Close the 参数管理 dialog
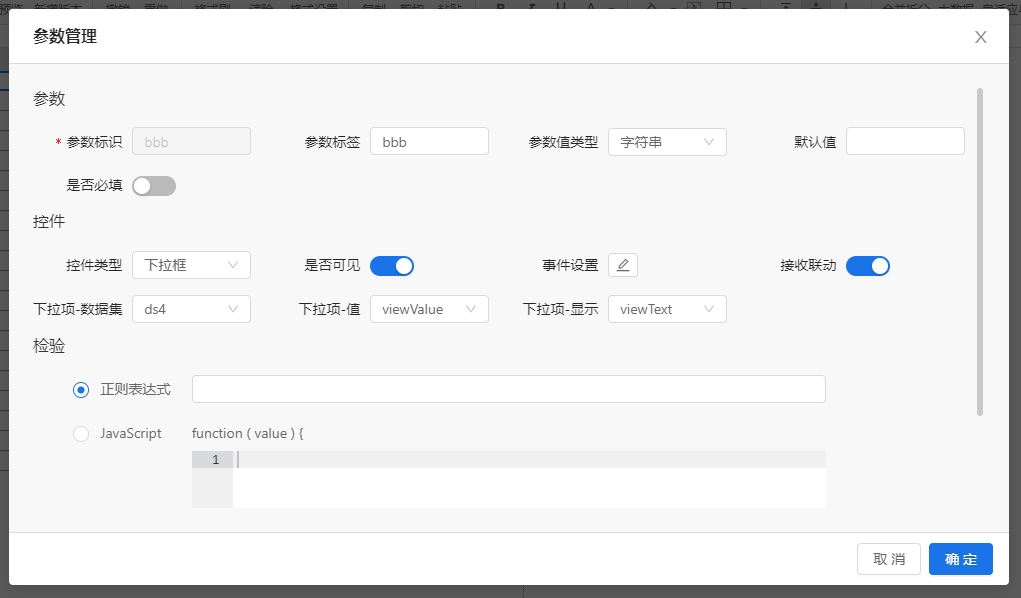 pyautogui.click(x=980, y=37)
